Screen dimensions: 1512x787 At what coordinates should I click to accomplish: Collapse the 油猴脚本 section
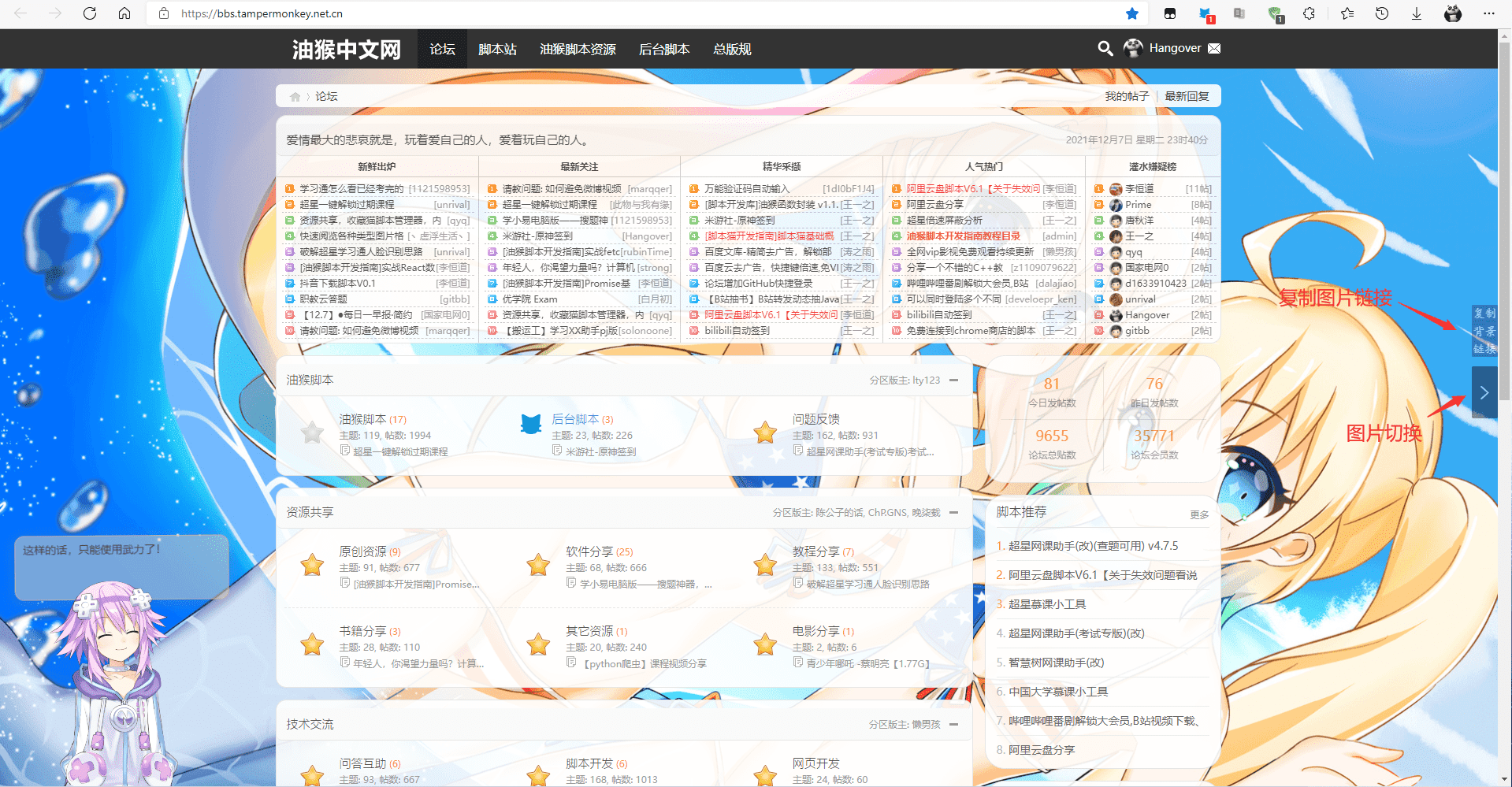[954, 380]
